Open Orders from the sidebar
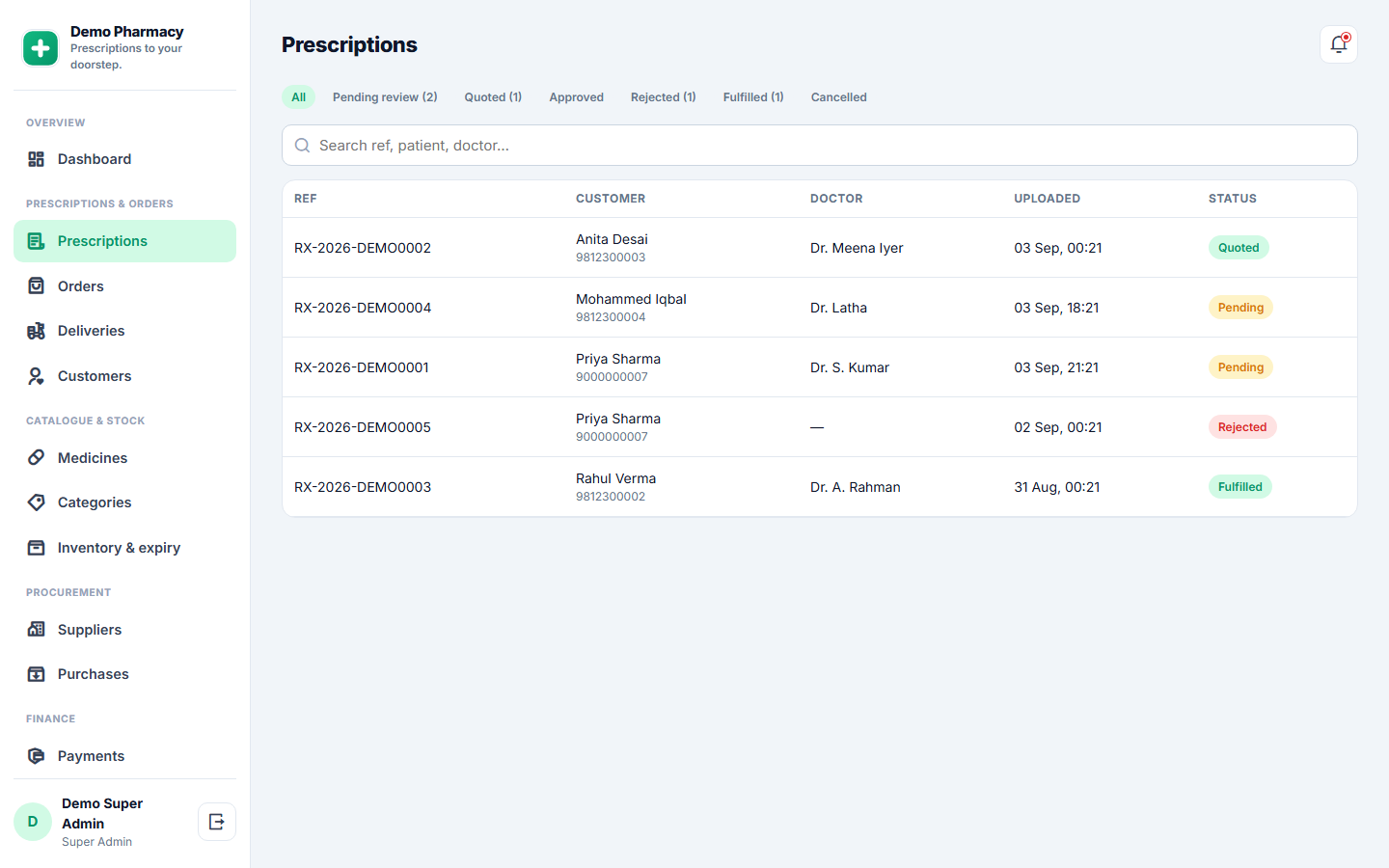Viewport: 1389px width, 868px height. (124, 286)
